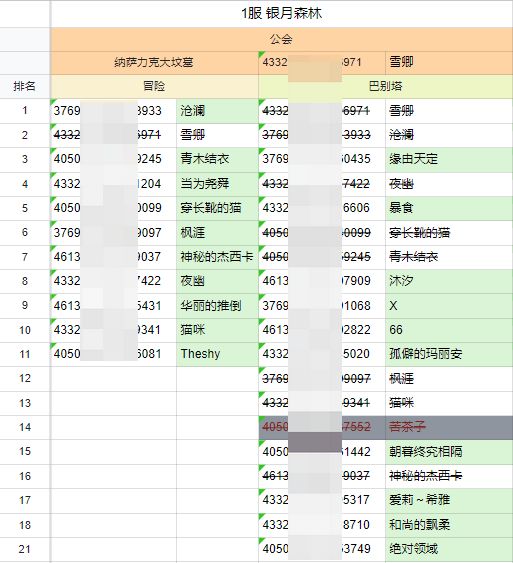Select the title cell 1服 银月森林
513x563 pixels.
click(281, 14)
